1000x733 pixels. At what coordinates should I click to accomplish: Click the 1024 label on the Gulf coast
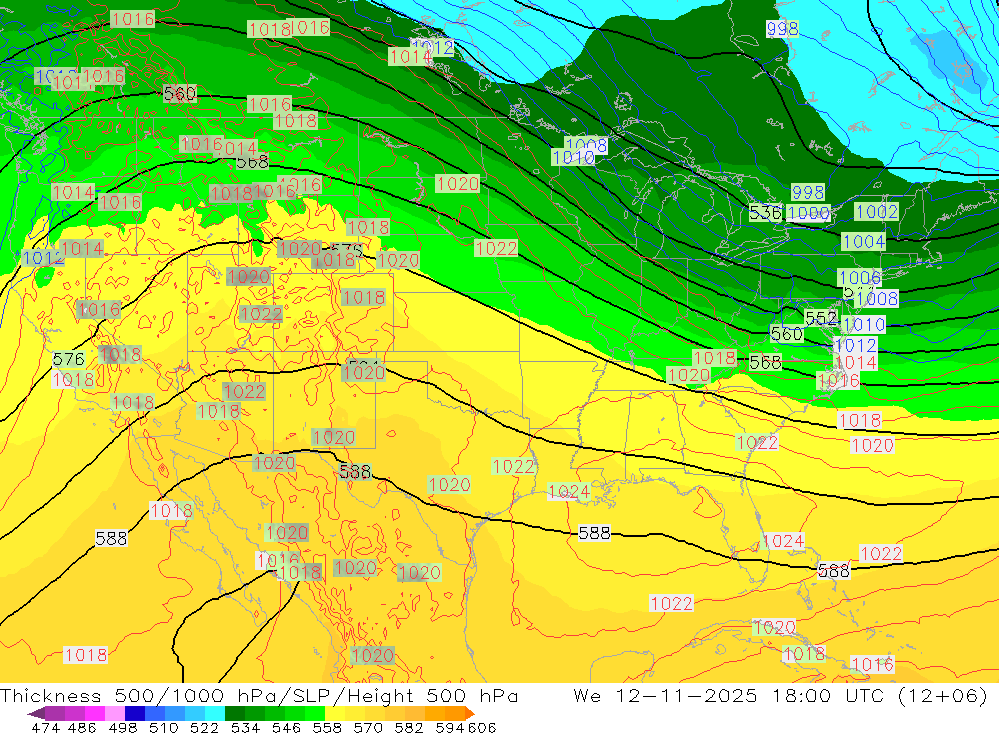[x=569, y=491]
